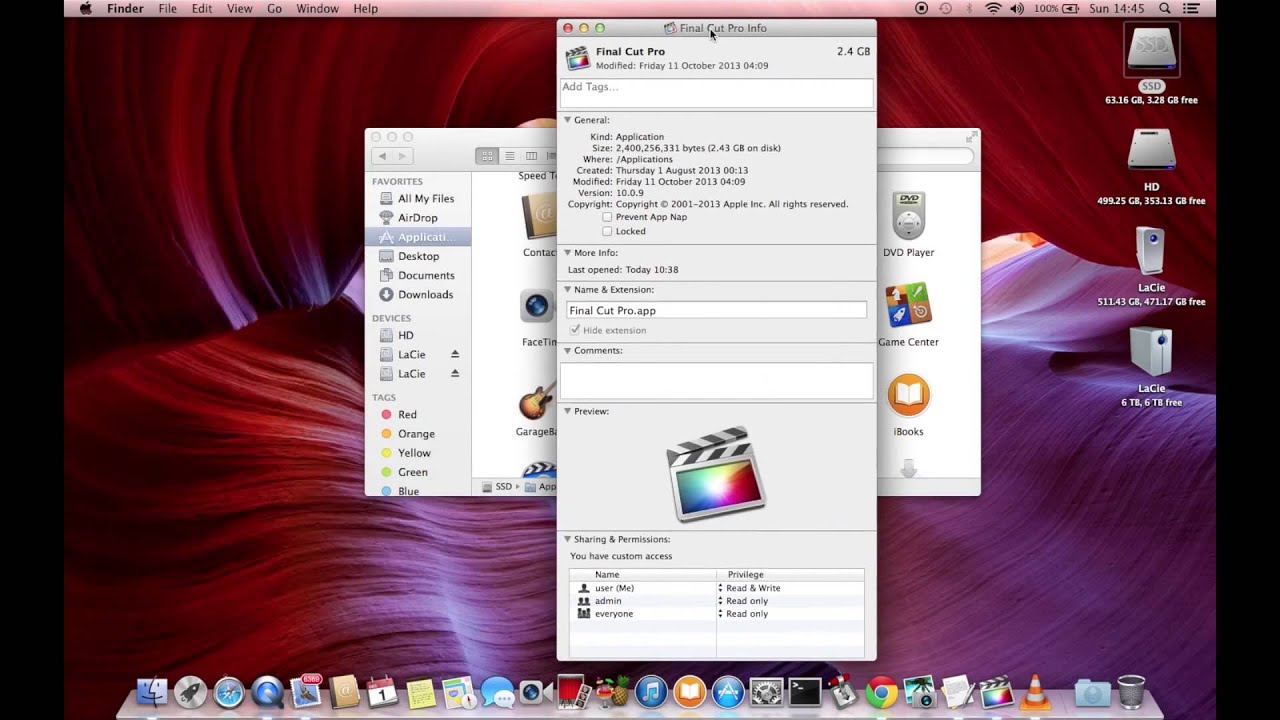
Task: Open Finder from the Dock
Action: click(x=152, y=692)
